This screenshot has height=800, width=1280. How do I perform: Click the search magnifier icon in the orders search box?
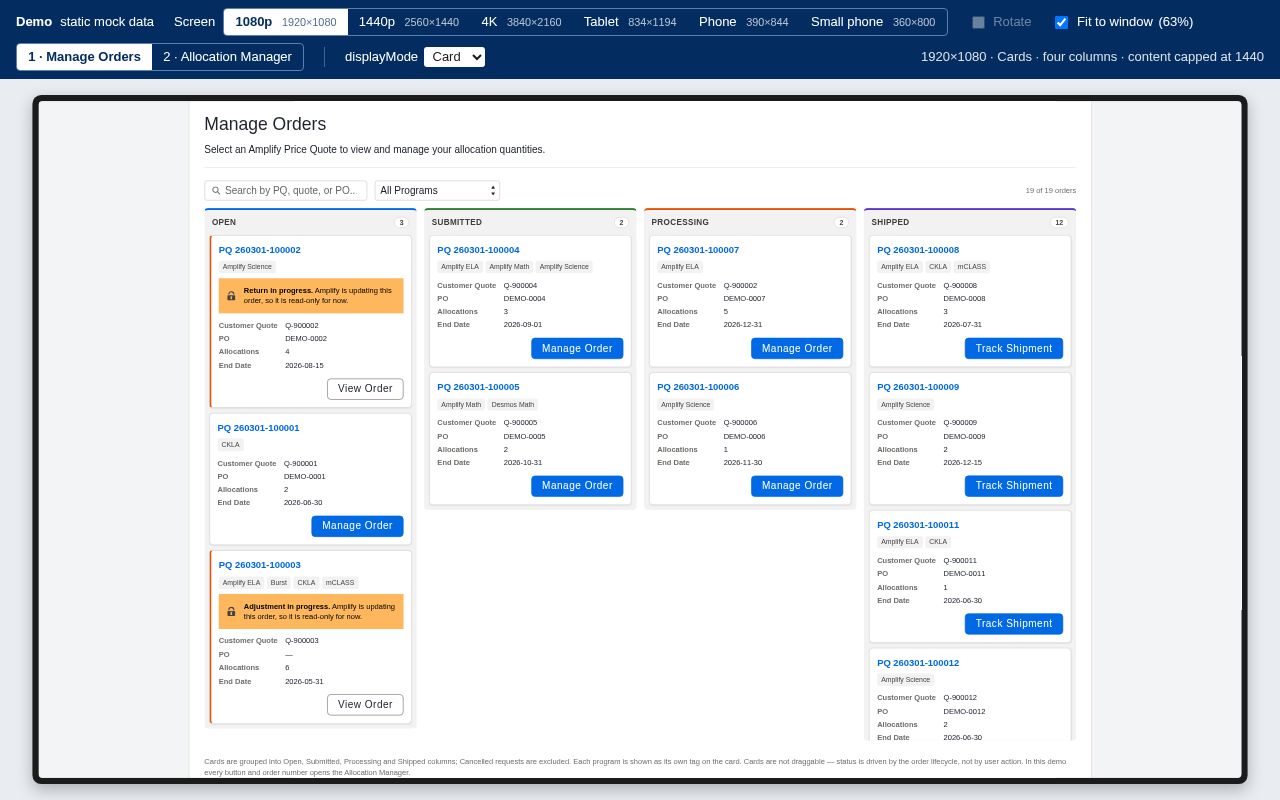216,191
